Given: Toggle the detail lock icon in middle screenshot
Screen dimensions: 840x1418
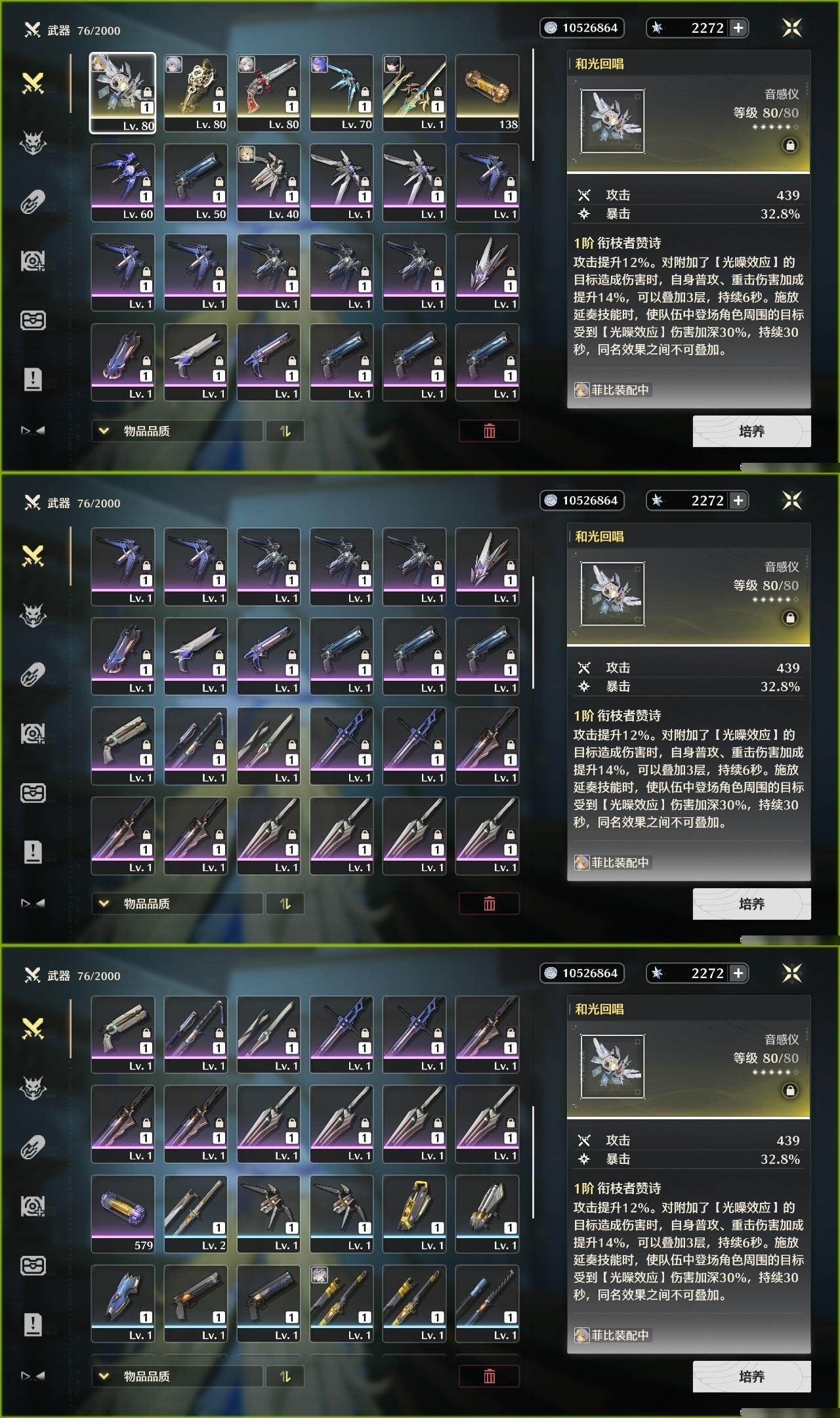Looking at the screenshot, I should coord(790,618).
